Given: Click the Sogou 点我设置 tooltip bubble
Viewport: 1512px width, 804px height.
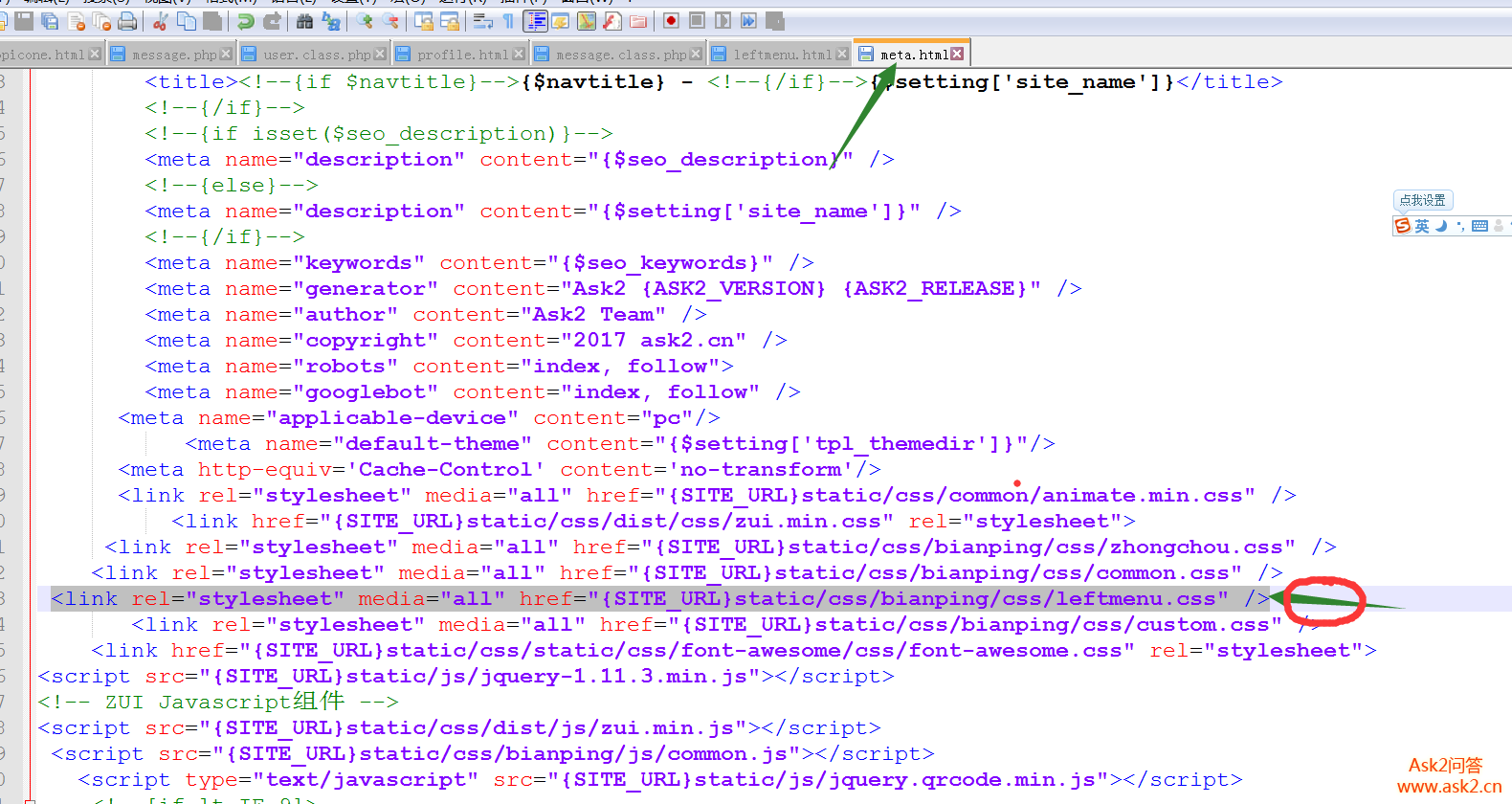Looking at the screenshot, I should [x=1422, y=200].
